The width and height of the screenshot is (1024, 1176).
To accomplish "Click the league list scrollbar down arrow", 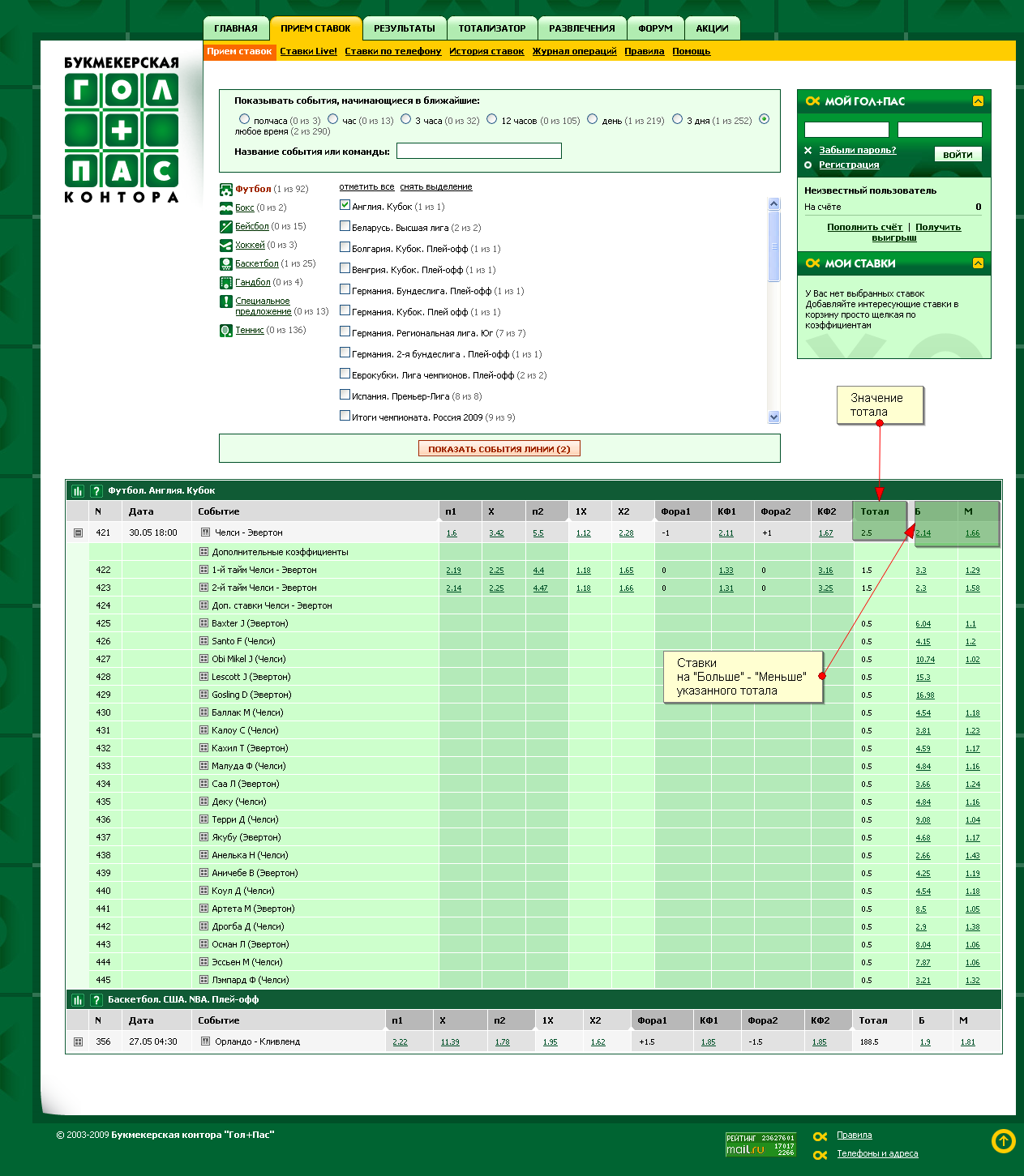I will [773, 417].
